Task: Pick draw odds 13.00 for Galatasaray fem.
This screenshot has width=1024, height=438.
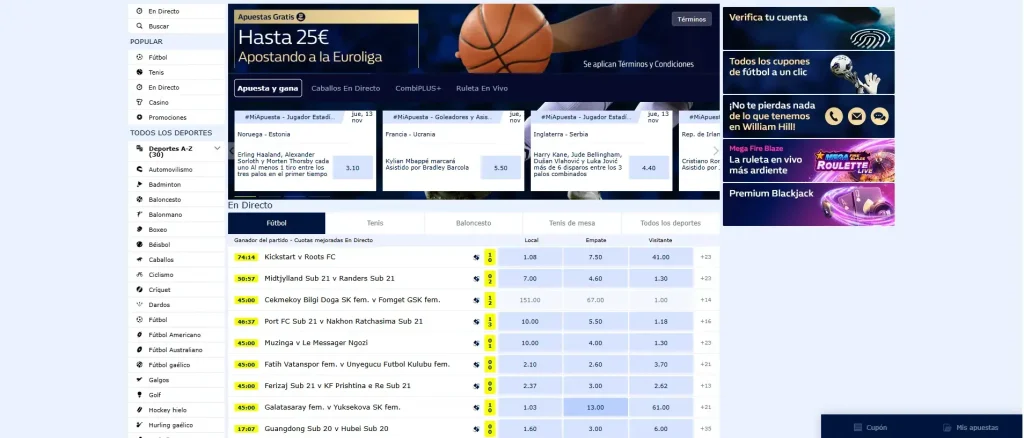Action: click(596, 407)
